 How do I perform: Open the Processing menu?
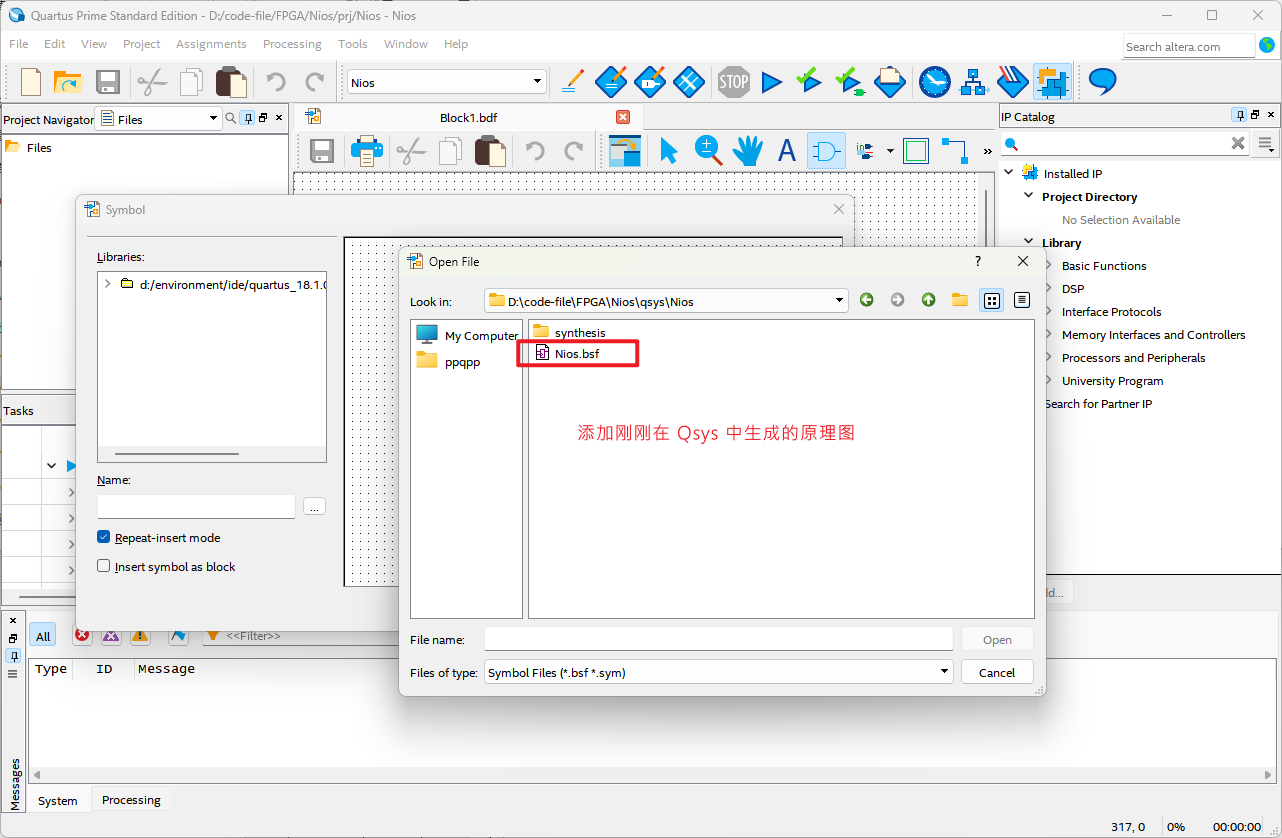click(x=292, y=44)
